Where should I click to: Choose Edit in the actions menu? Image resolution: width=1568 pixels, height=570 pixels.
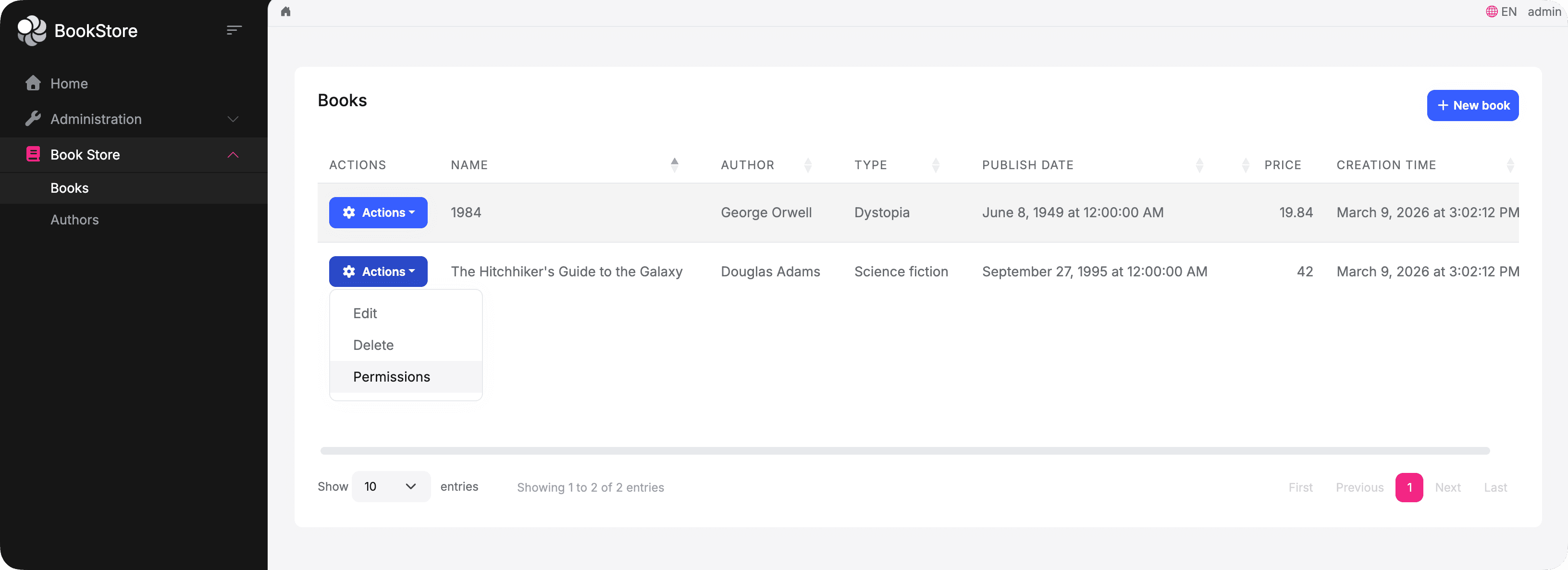(365, 314)
